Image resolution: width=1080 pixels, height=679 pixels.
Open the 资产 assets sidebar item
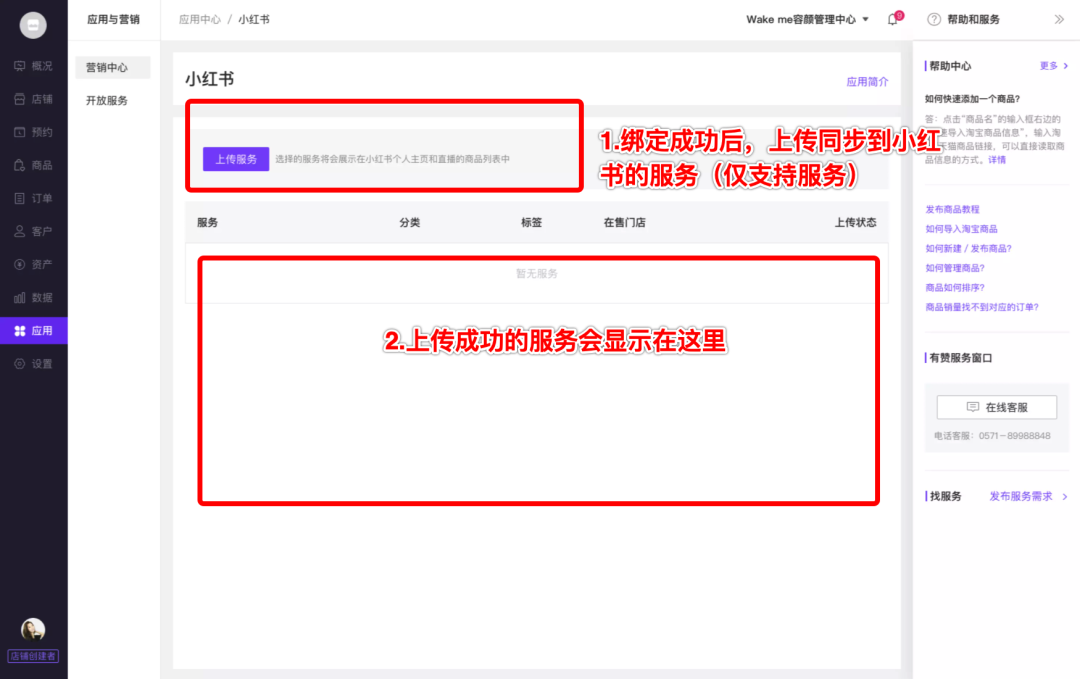[33, 264]
